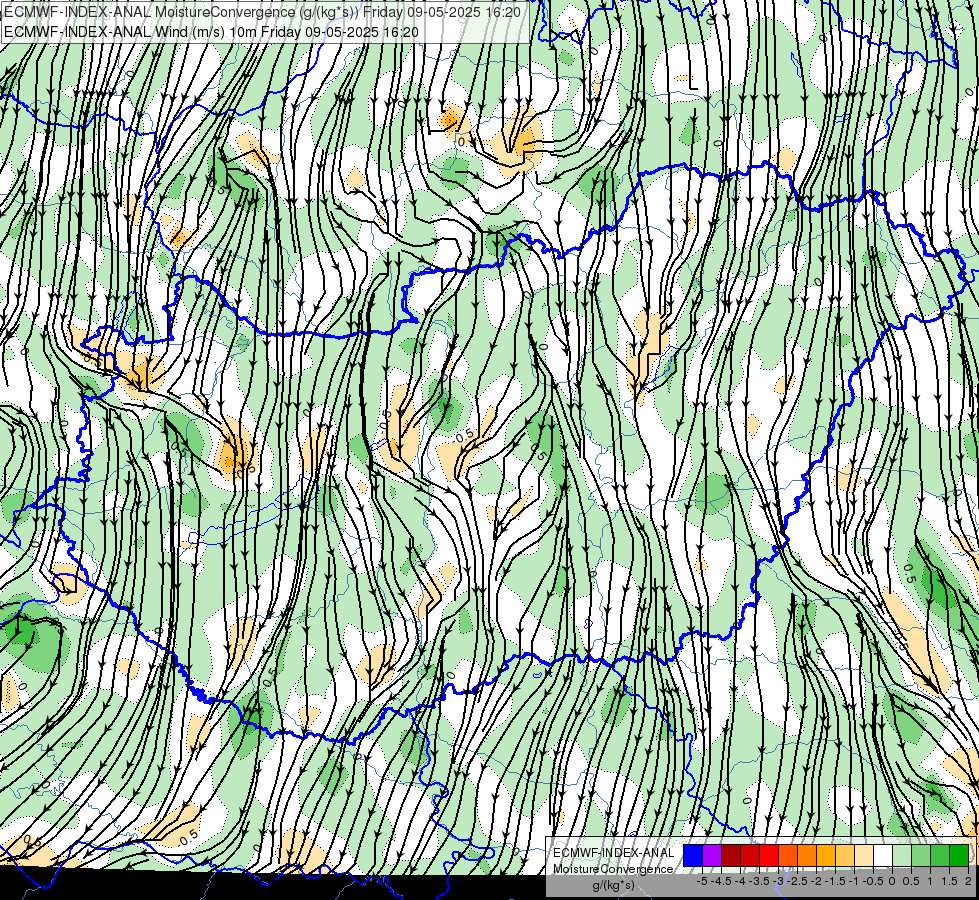The height and width of the screenshot is (900, 979).
Task: Click the -2.5 legend scale value
Action: (x=797, y=881)
